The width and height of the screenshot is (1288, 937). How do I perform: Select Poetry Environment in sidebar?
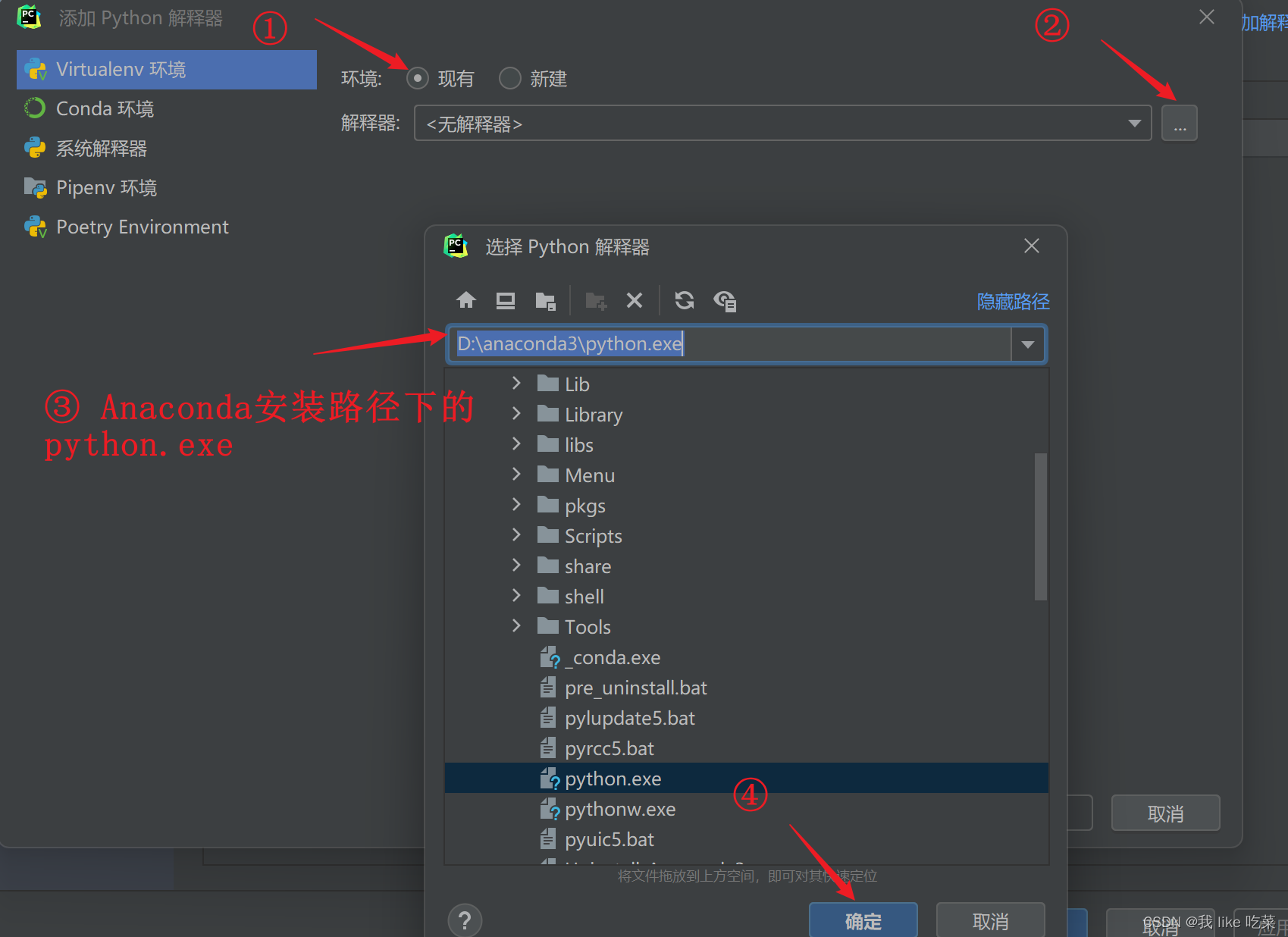click(x=167, y=227)
